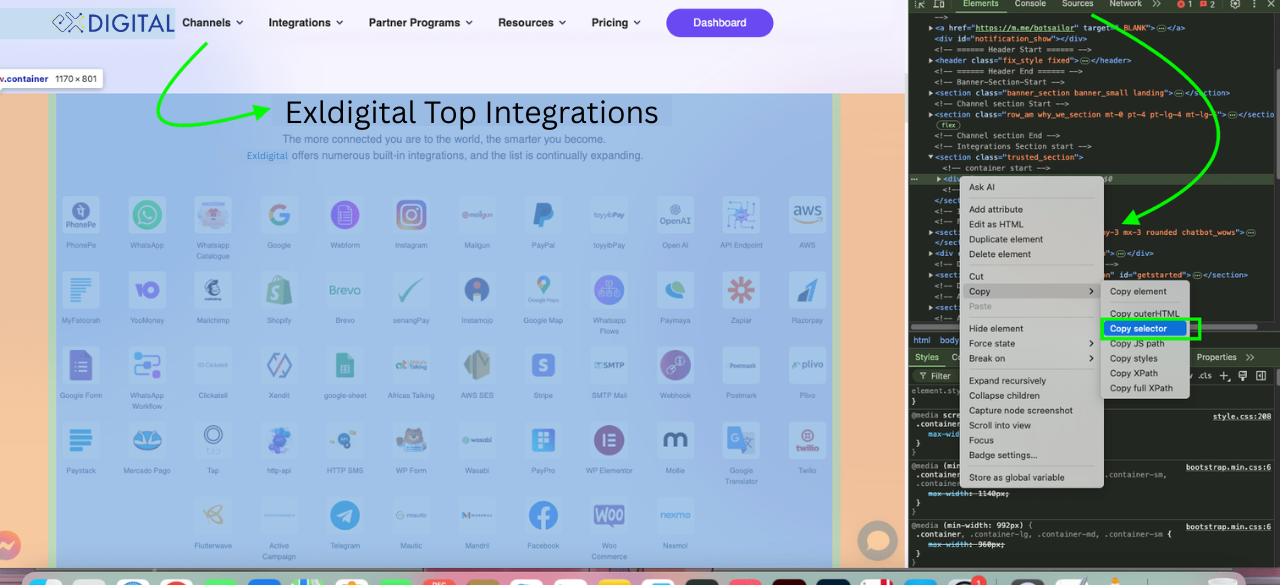Select the Google integration icon

pos(279,214)
